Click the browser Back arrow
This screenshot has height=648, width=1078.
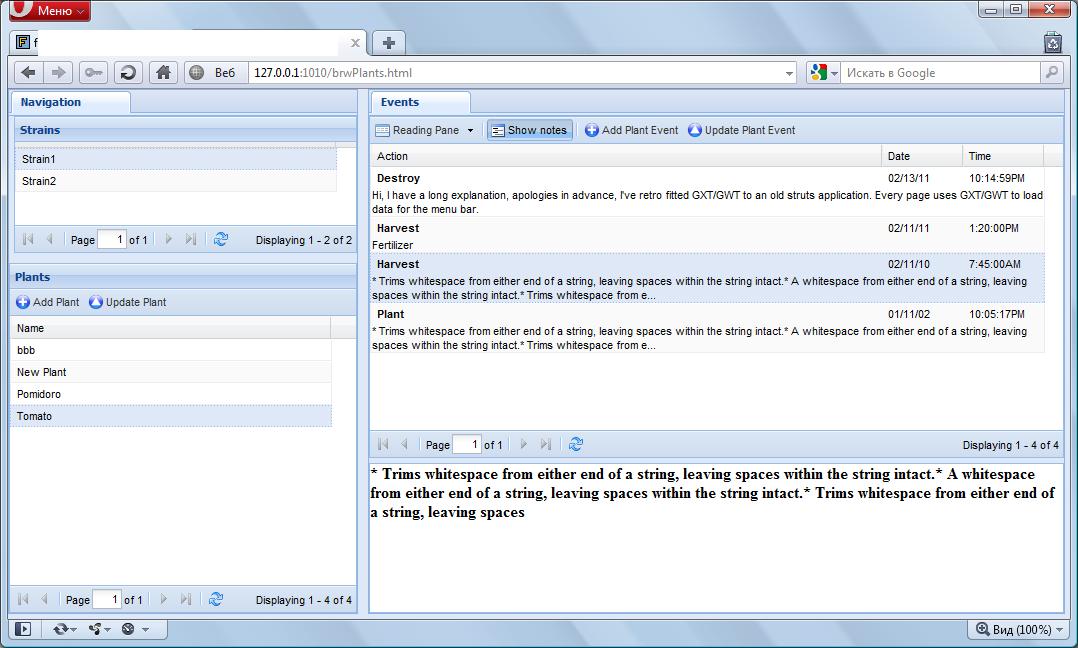coord(28,72)
